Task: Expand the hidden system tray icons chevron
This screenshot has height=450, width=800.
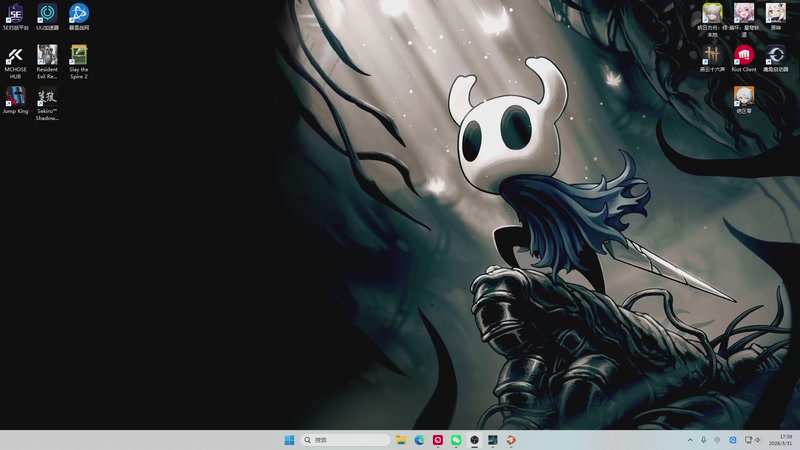Action: coord(690,440)
